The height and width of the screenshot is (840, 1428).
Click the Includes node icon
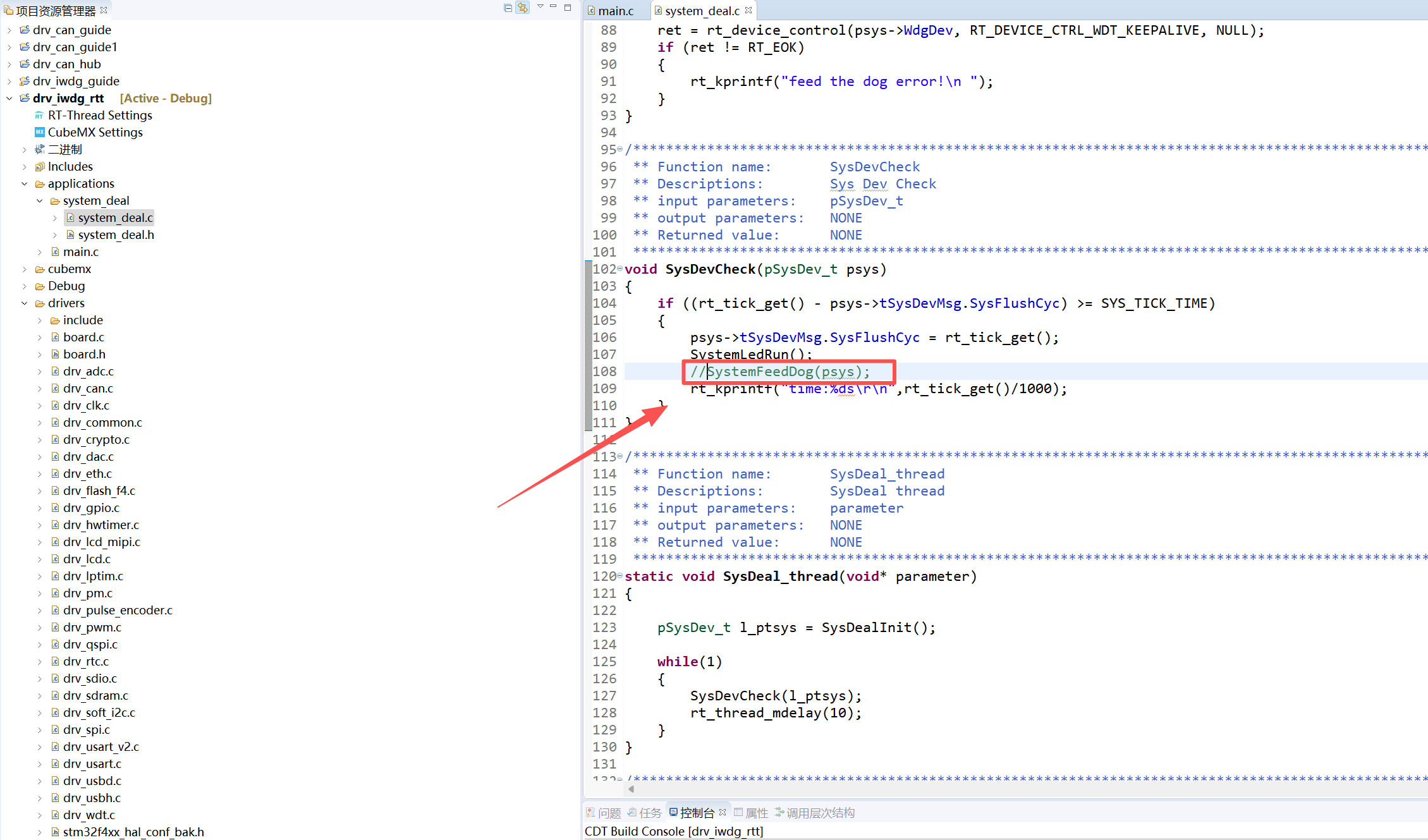pos(40,166)
